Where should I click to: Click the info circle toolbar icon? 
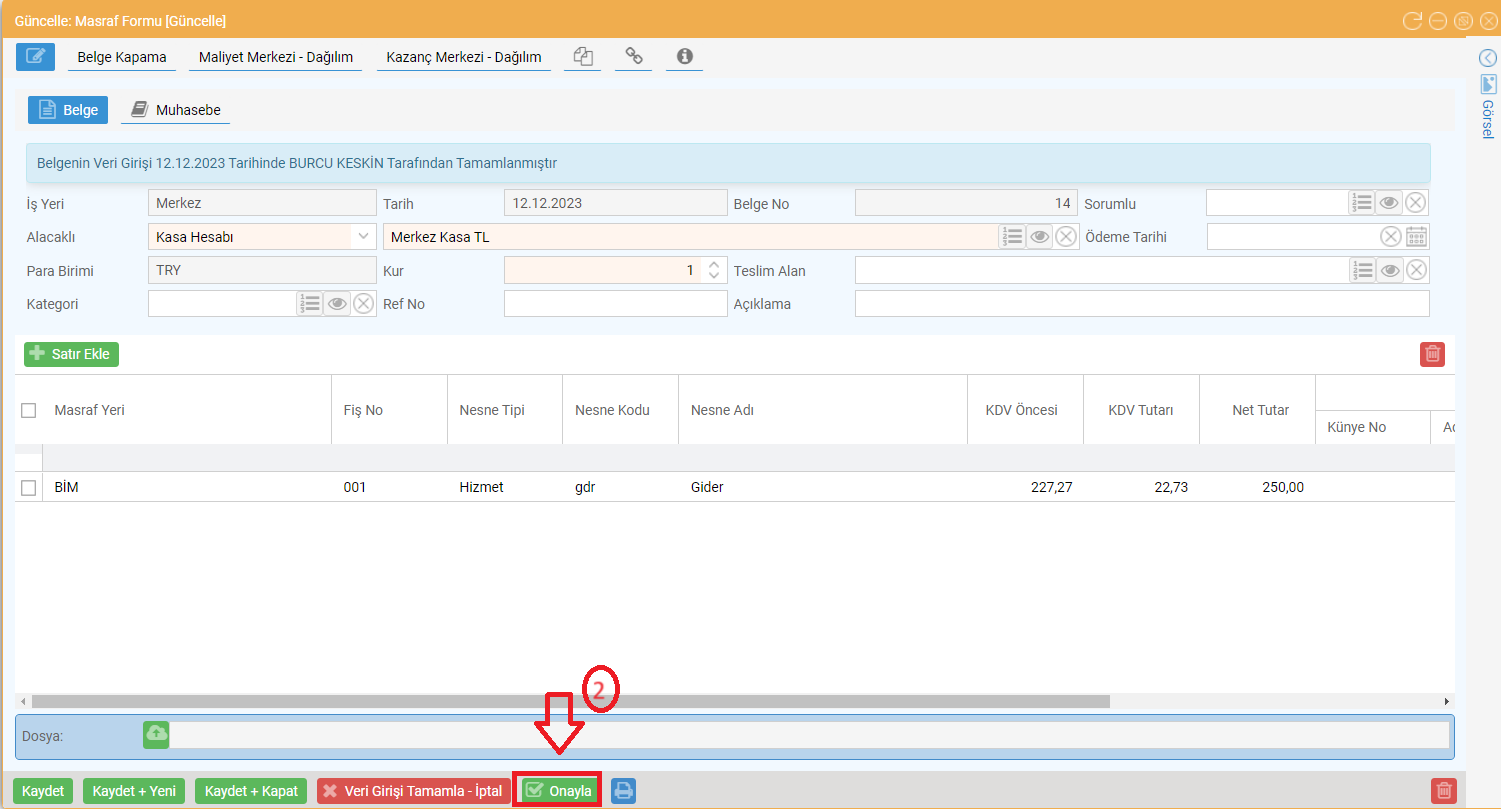point(684,57)
